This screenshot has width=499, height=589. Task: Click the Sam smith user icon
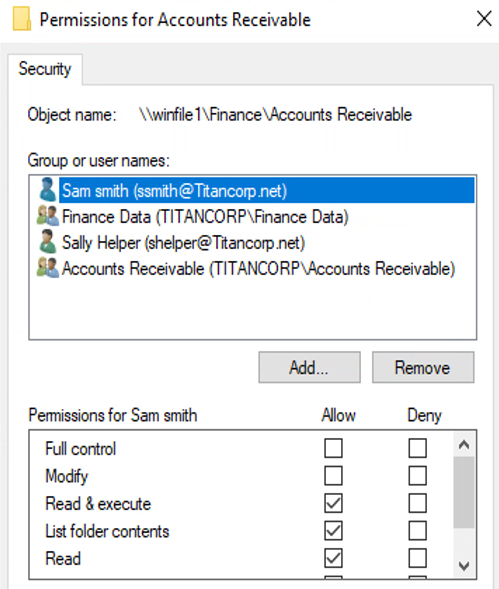point(48,189)
